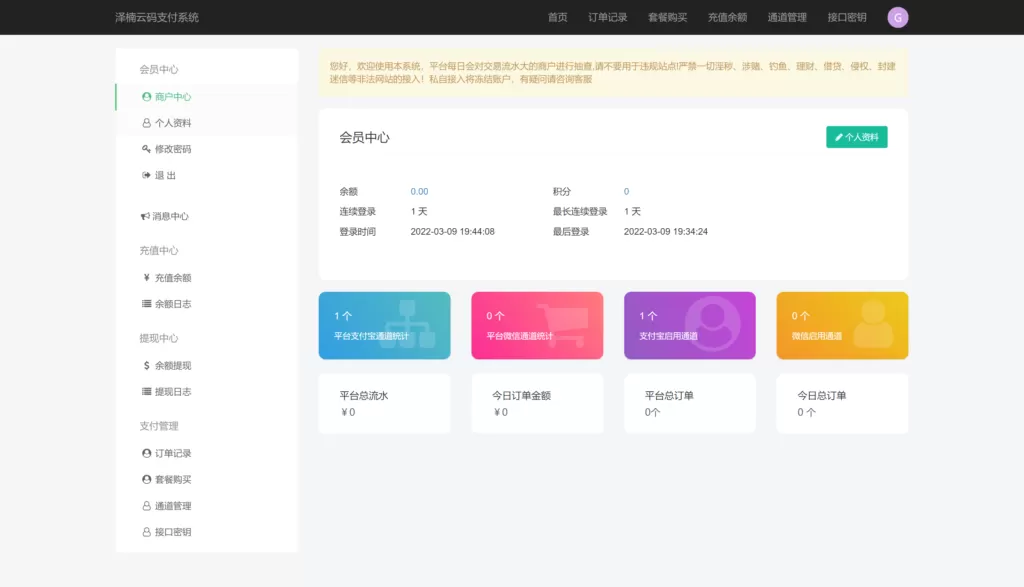Screen dimensions: 1024x587
Task: Click the green 个人资料 button
Action: point(857,137)
